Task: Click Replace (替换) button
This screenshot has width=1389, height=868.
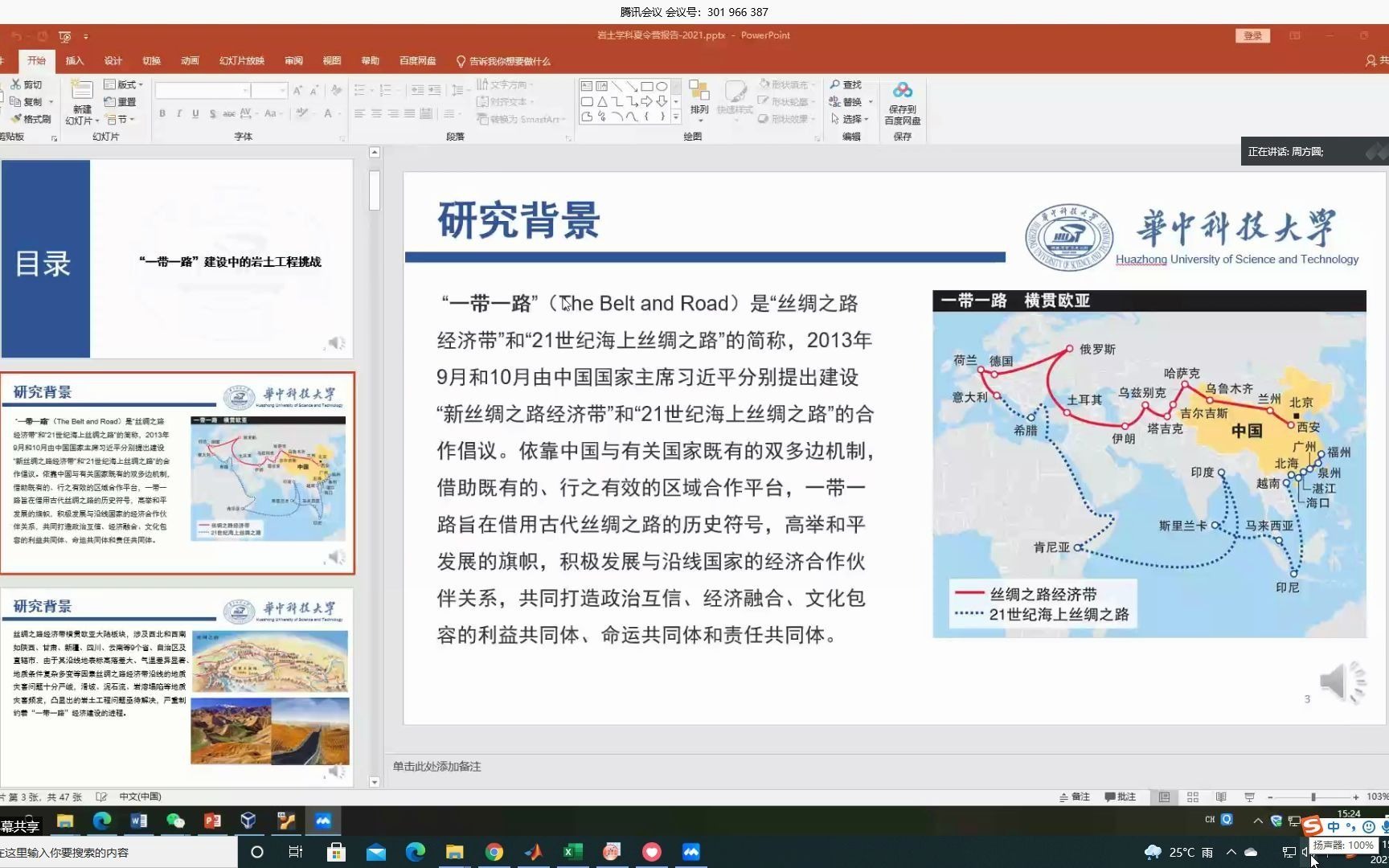Action: click(849, 102)
